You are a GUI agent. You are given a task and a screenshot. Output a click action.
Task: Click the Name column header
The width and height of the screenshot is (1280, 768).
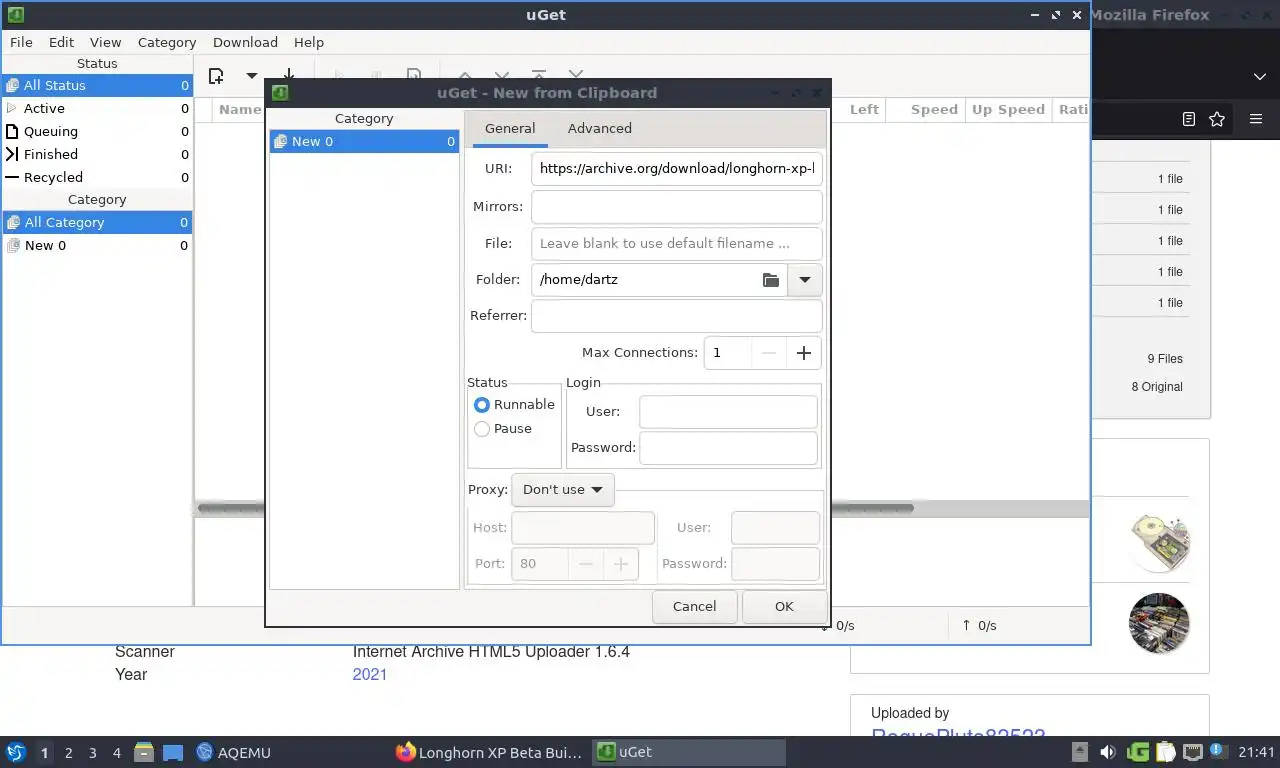[239, 110]
